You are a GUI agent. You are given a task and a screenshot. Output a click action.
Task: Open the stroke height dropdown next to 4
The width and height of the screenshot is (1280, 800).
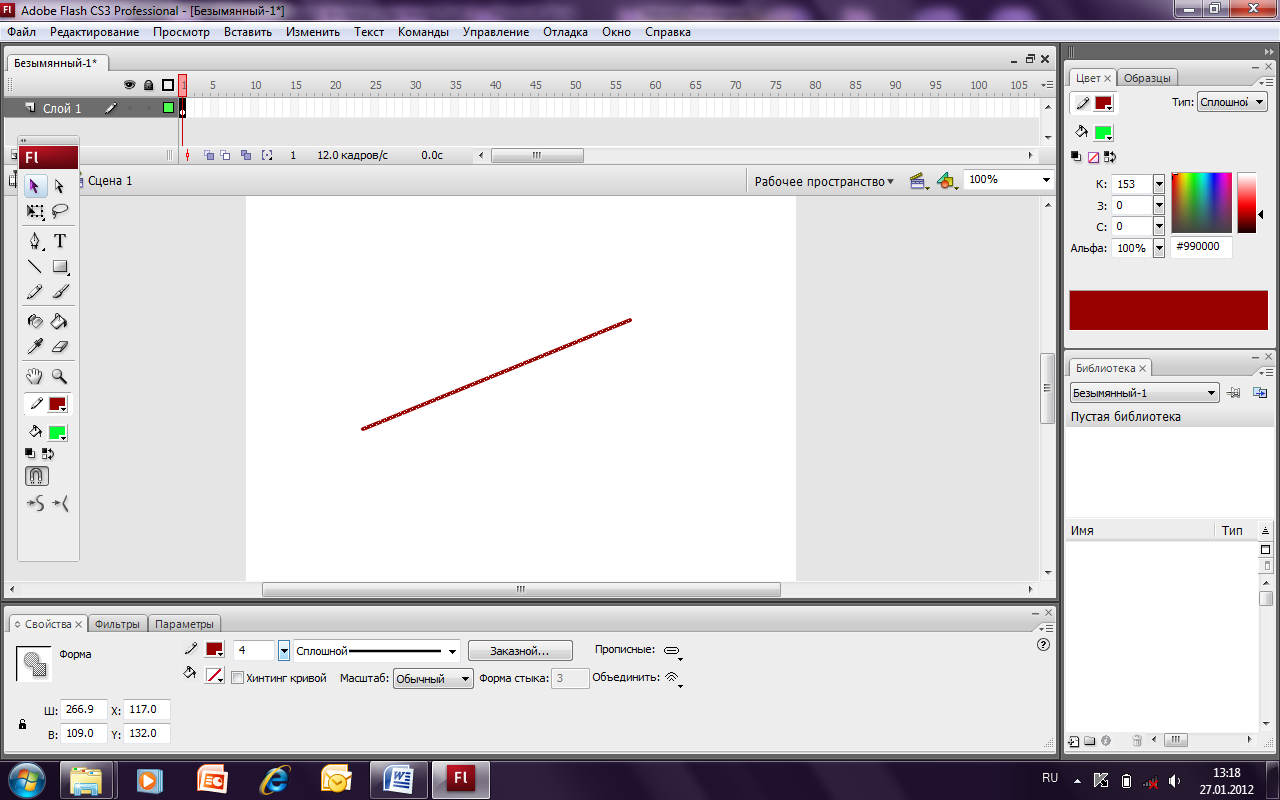pos(284,651)
